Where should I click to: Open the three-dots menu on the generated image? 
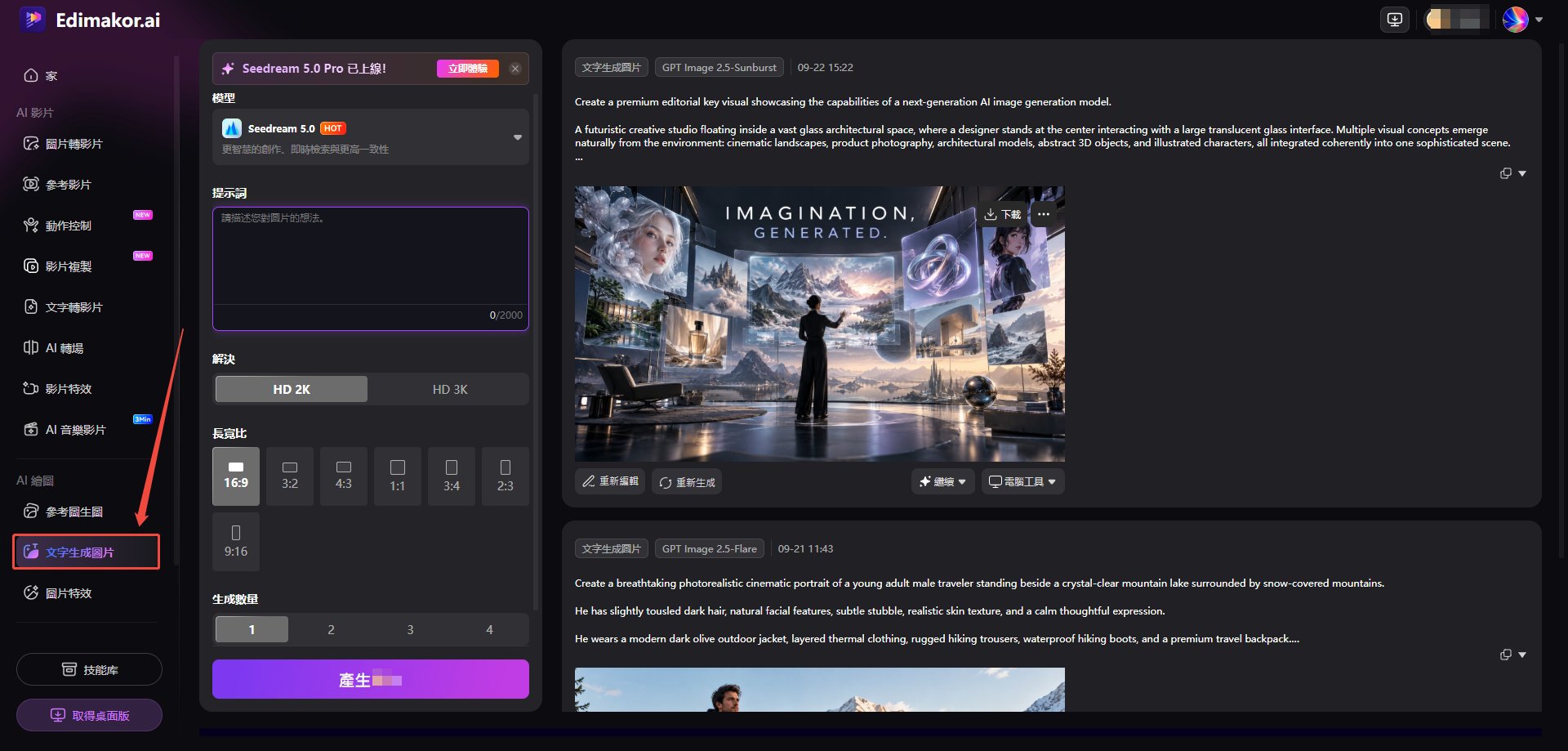(x=1044, y=214)
